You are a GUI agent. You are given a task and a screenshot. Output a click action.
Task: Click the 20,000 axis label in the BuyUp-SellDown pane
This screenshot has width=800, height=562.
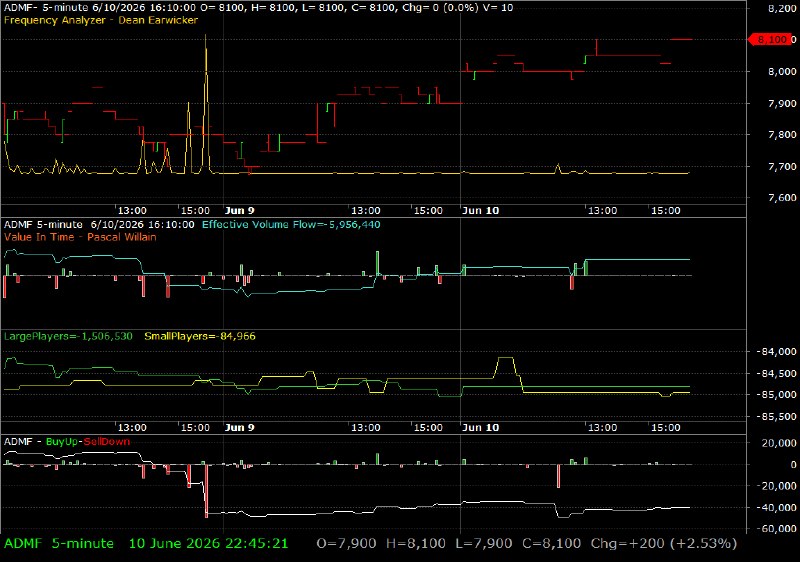tap(779, 443)
